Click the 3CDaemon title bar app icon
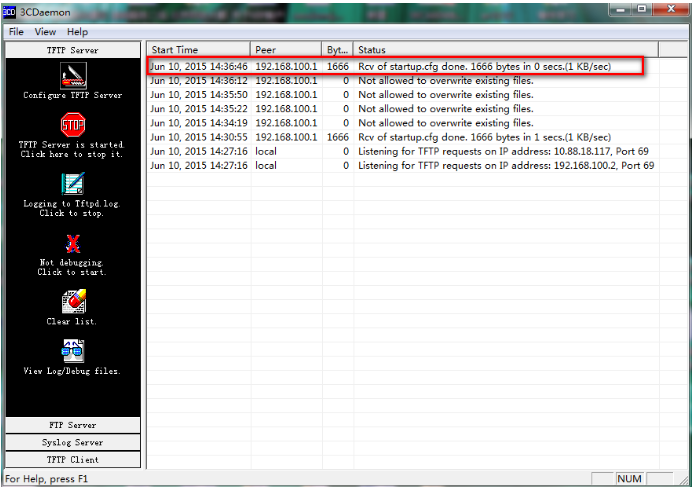Viewport: 697px width, 494px height. 9,12
